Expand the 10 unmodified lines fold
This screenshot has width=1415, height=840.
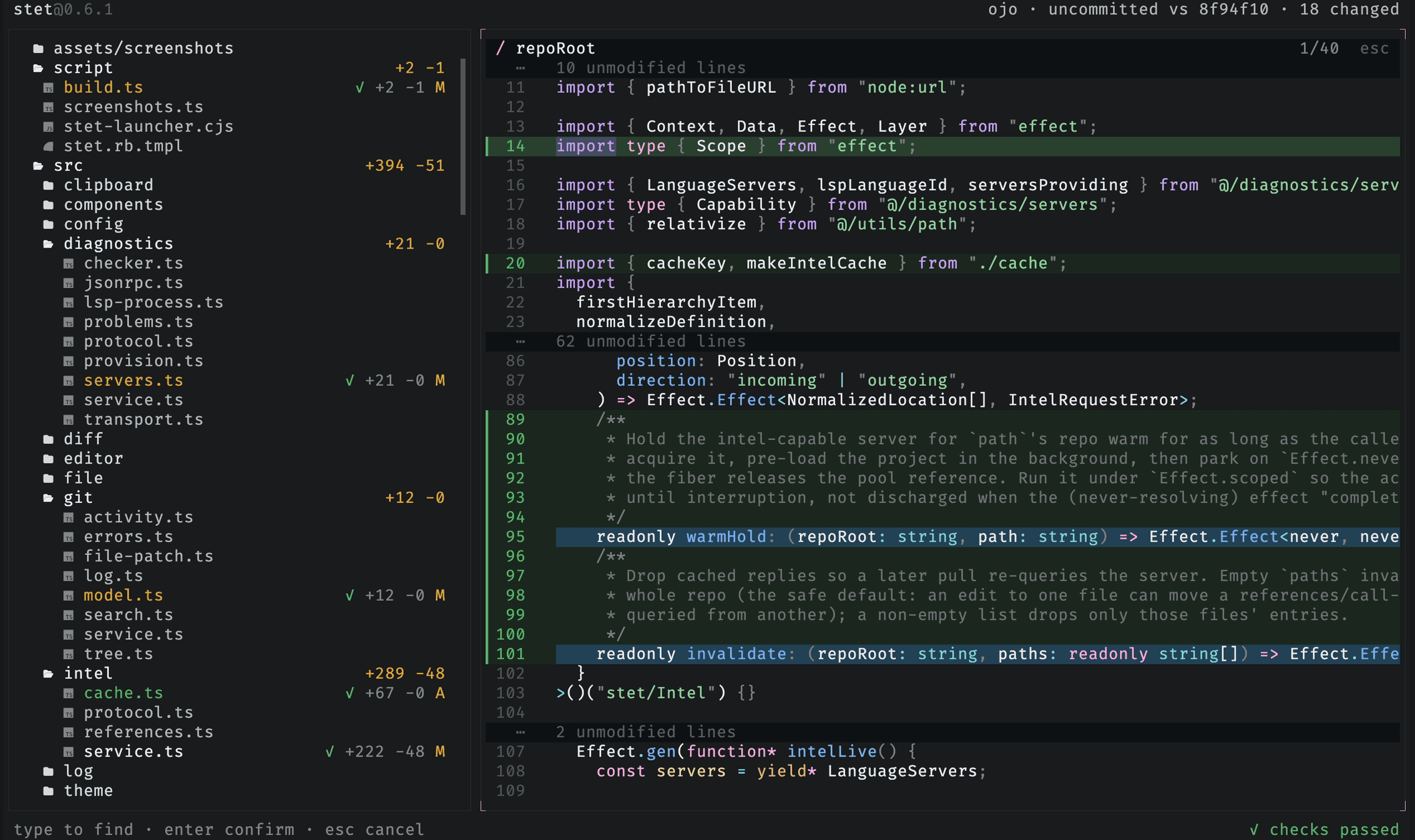coord(942,68)
